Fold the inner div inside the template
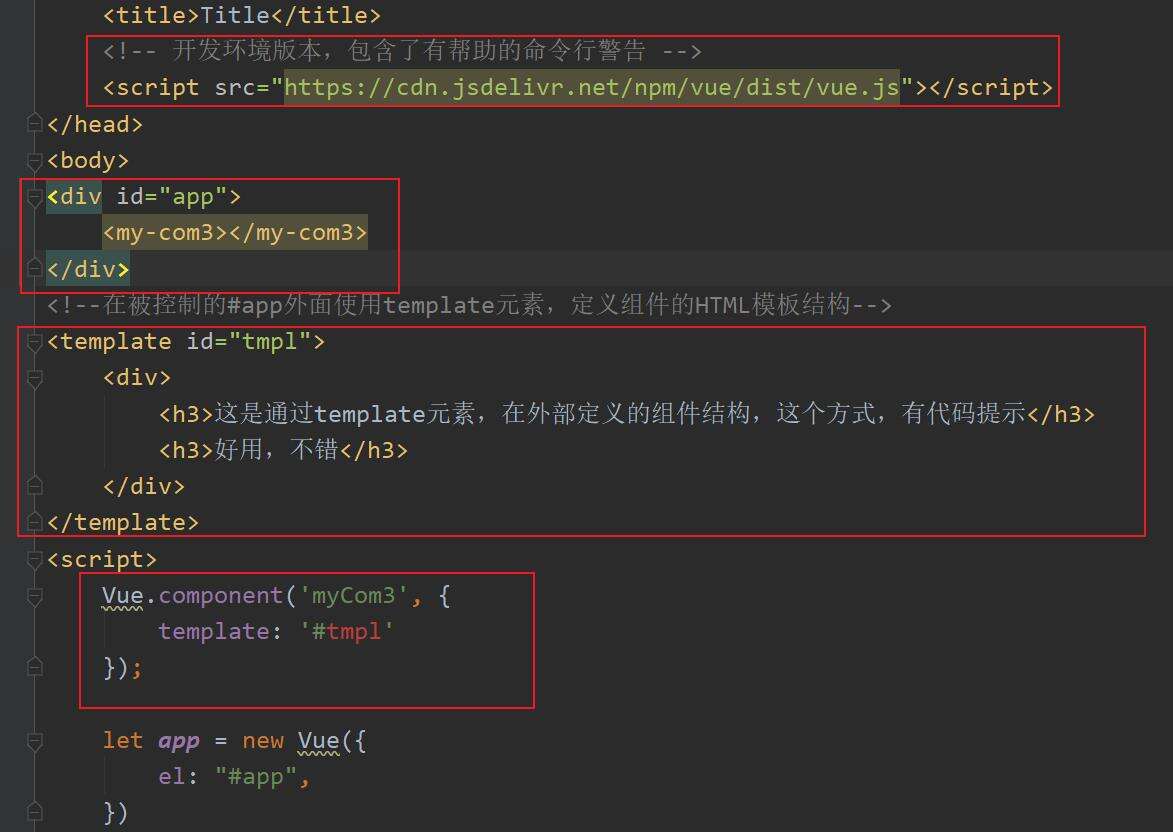This screenshot has height=832, width=1173. coord(35,378)
